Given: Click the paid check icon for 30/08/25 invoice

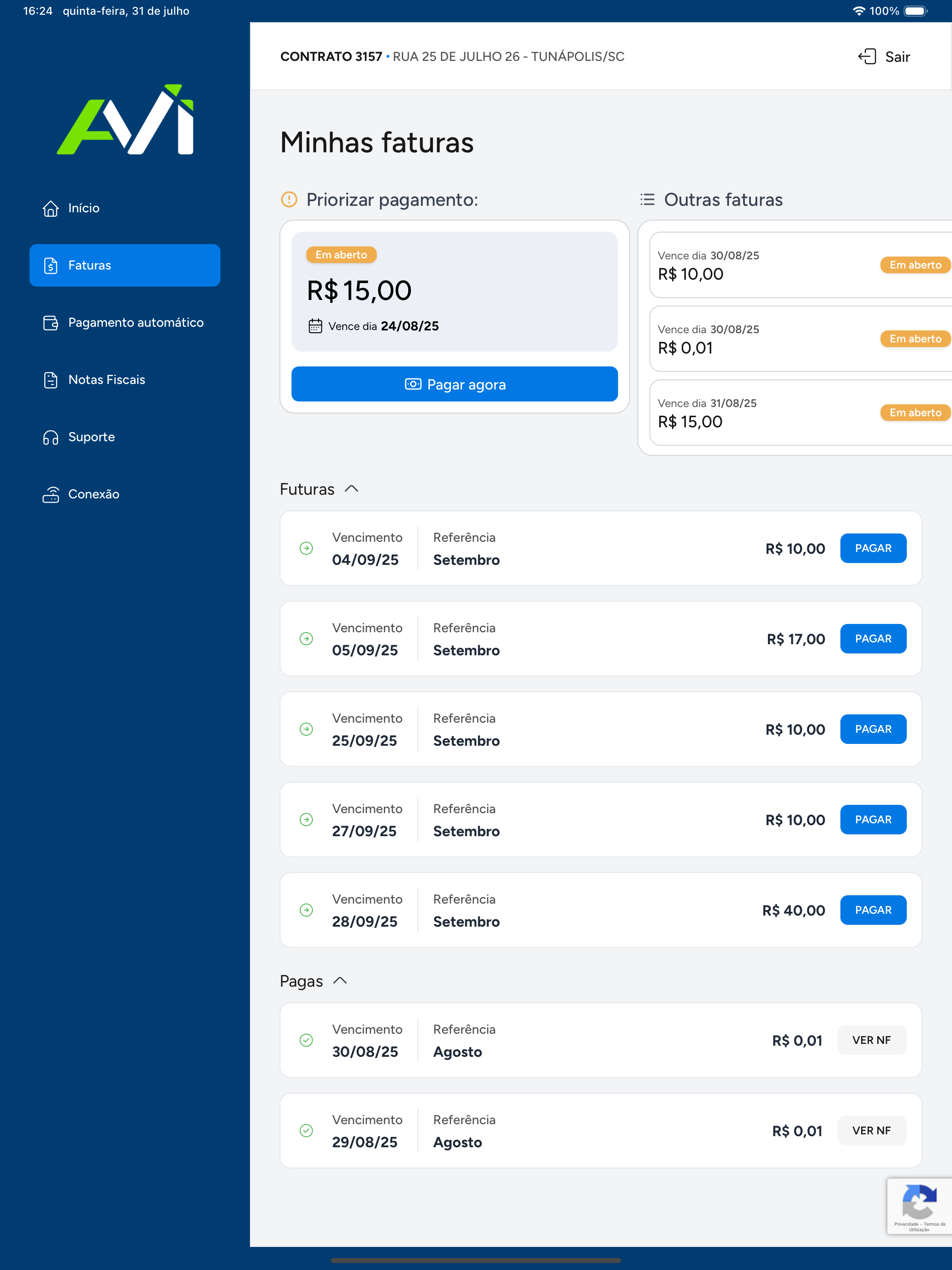Looking at the screenshot, I should click(x=306, y=1040).
